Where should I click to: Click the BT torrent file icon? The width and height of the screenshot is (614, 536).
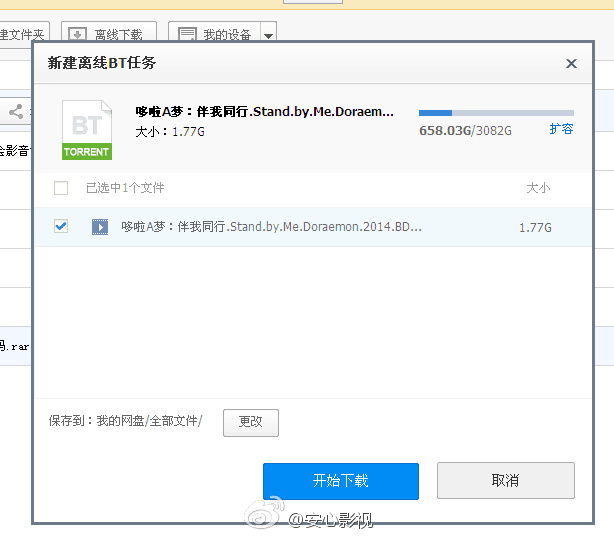tap(87, 130)
